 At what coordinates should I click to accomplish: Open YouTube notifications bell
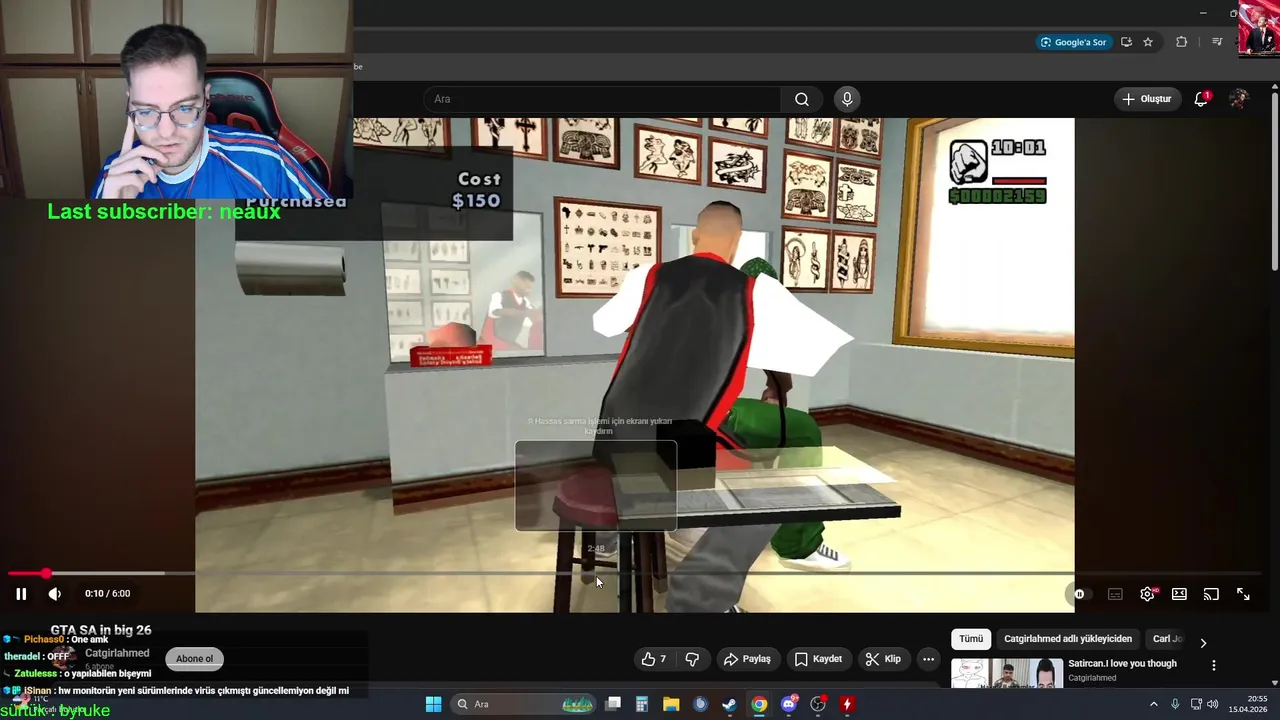click(1201, 99)
